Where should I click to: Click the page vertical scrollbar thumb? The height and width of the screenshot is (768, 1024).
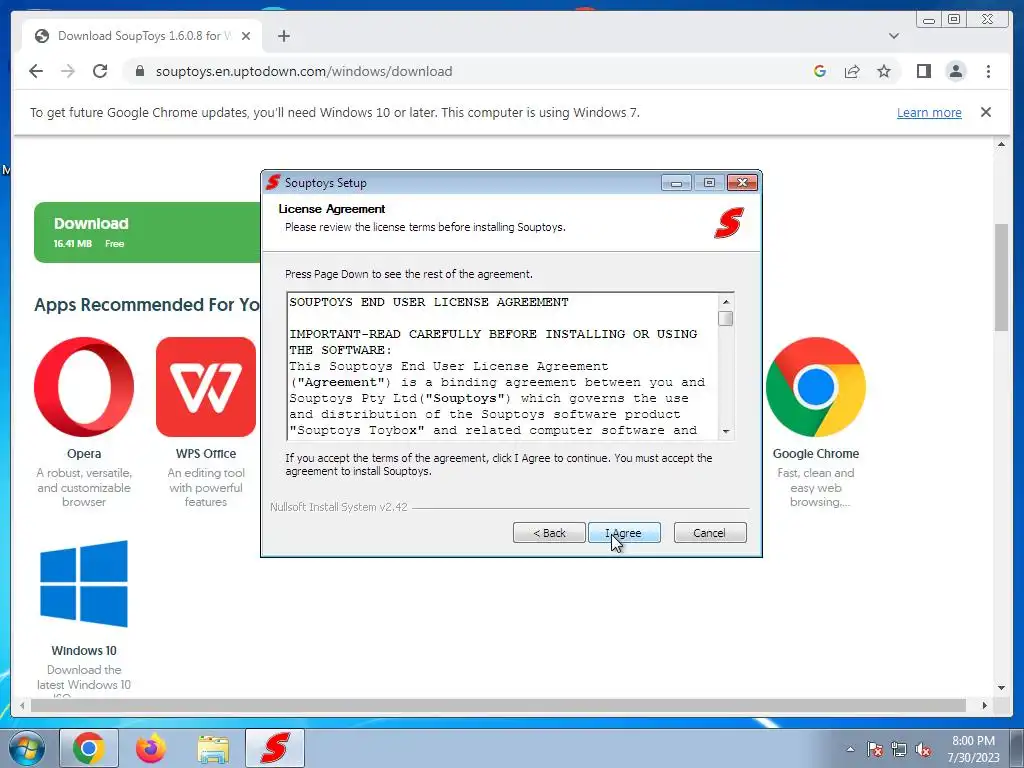pyautogui.click(x=1001, y=277)
